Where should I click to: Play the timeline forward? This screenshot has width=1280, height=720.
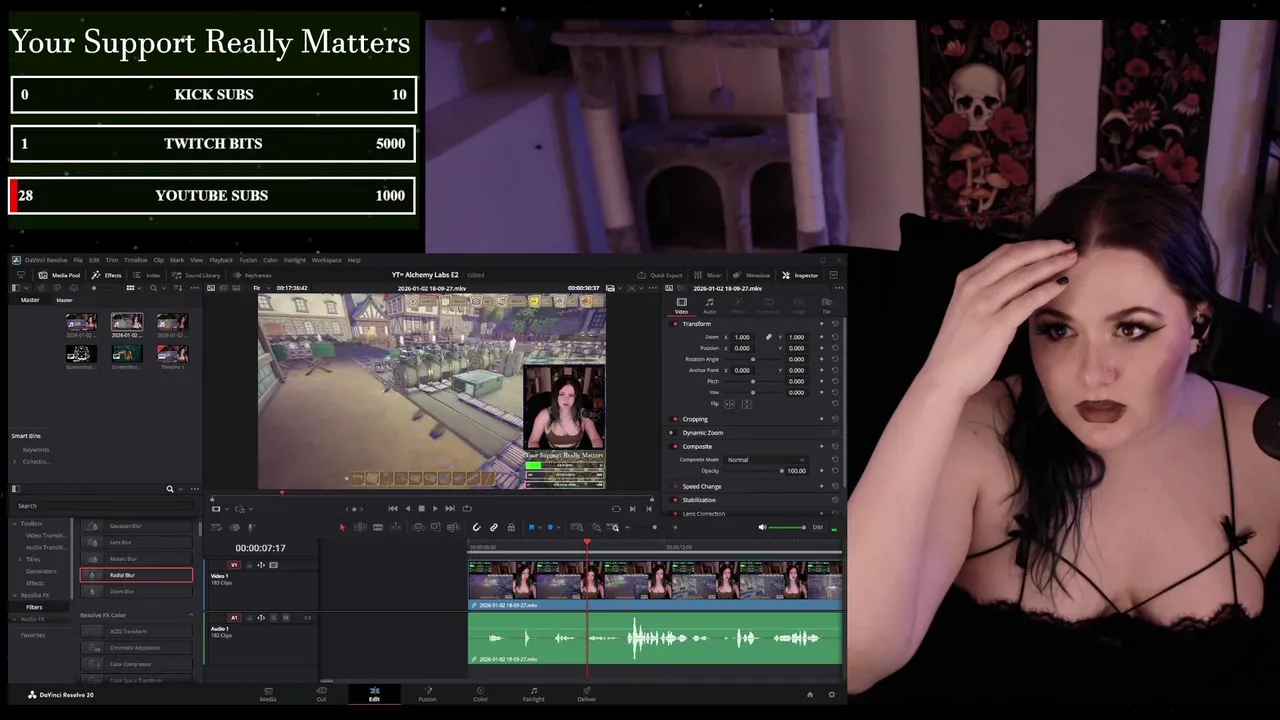click(x=435, y=508)
